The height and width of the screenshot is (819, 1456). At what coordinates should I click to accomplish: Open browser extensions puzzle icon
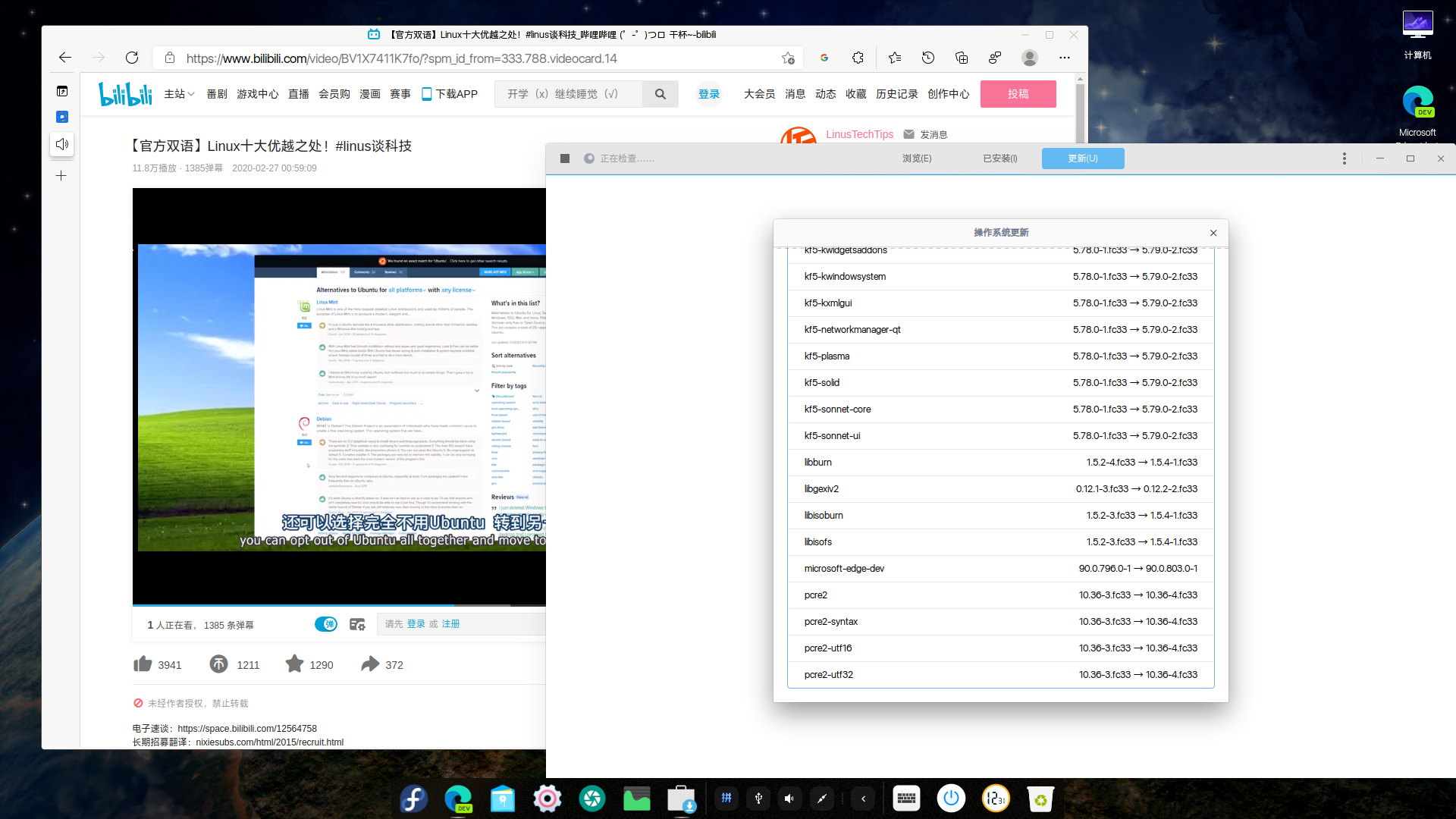click(x=858, y=58)
